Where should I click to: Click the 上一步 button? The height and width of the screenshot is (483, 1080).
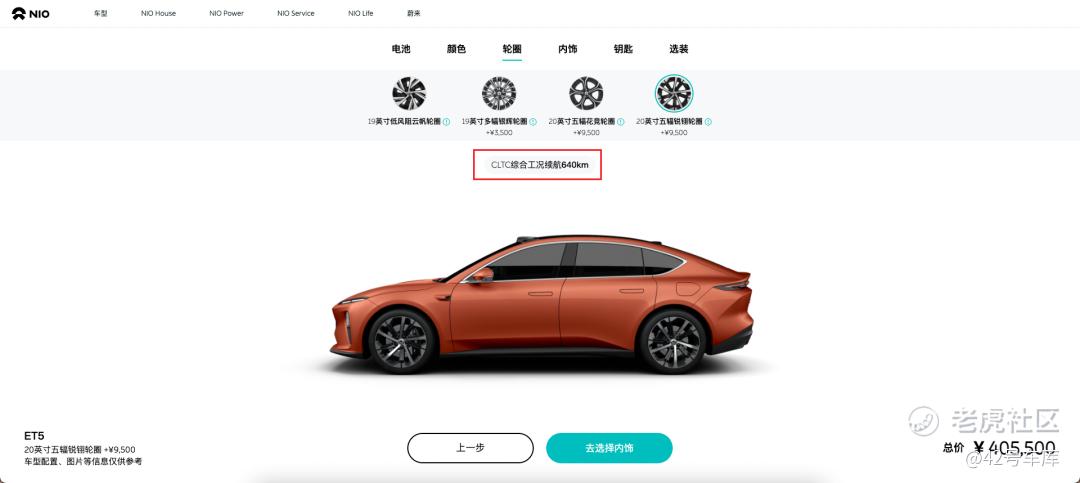pyautogui.click(x=470, y=448)
